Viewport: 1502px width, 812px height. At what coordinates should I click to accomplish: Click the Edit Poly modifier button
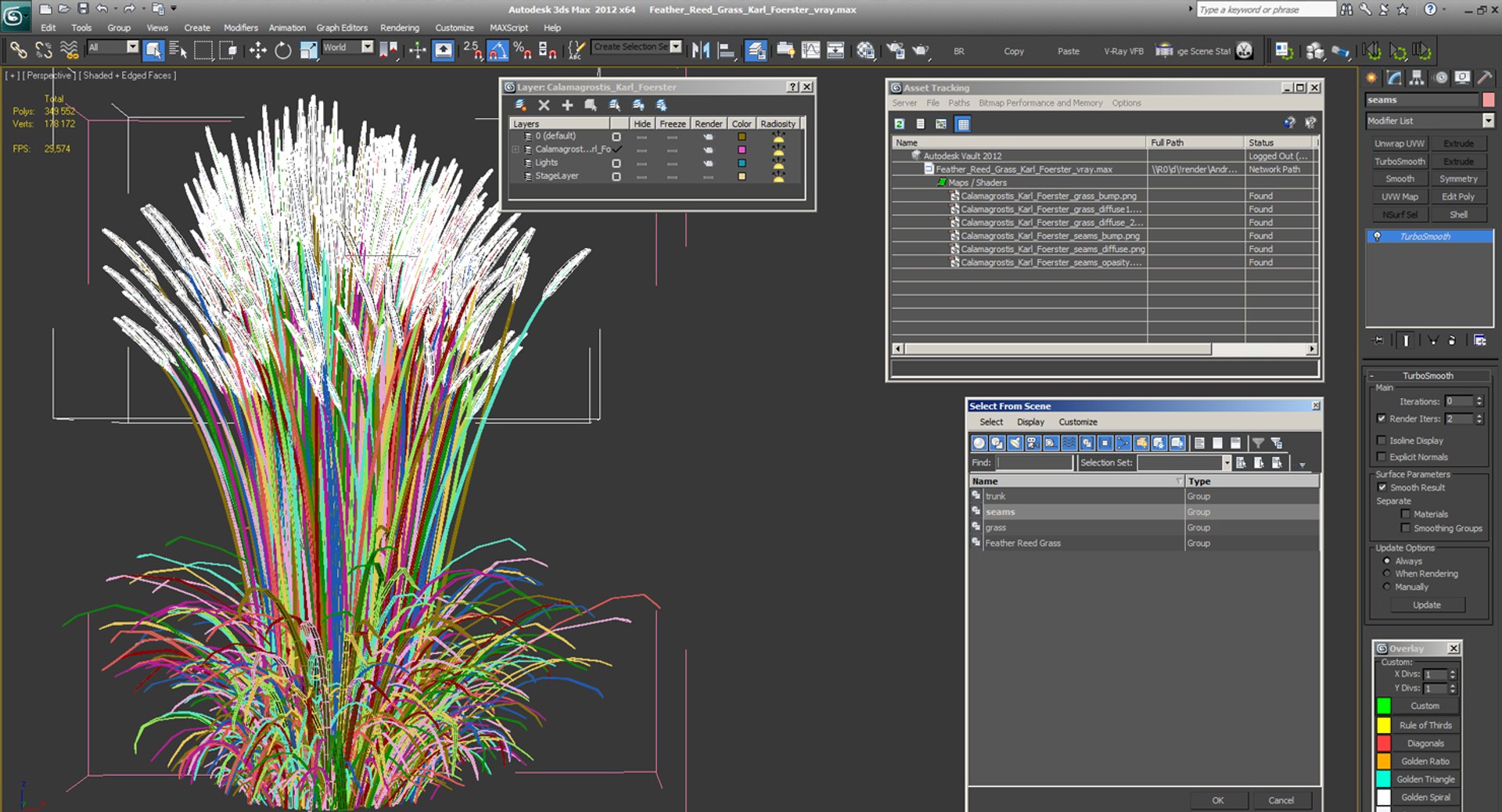coord(1458,196)
